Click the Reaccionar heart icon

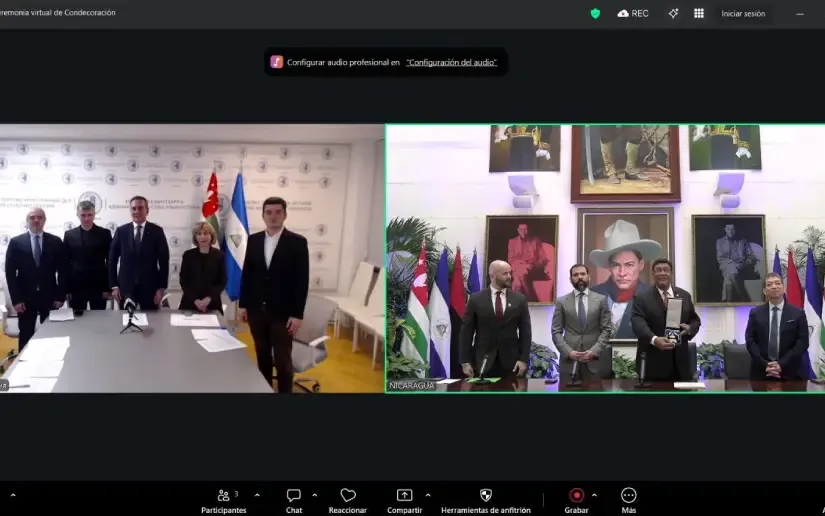[348, 499]
